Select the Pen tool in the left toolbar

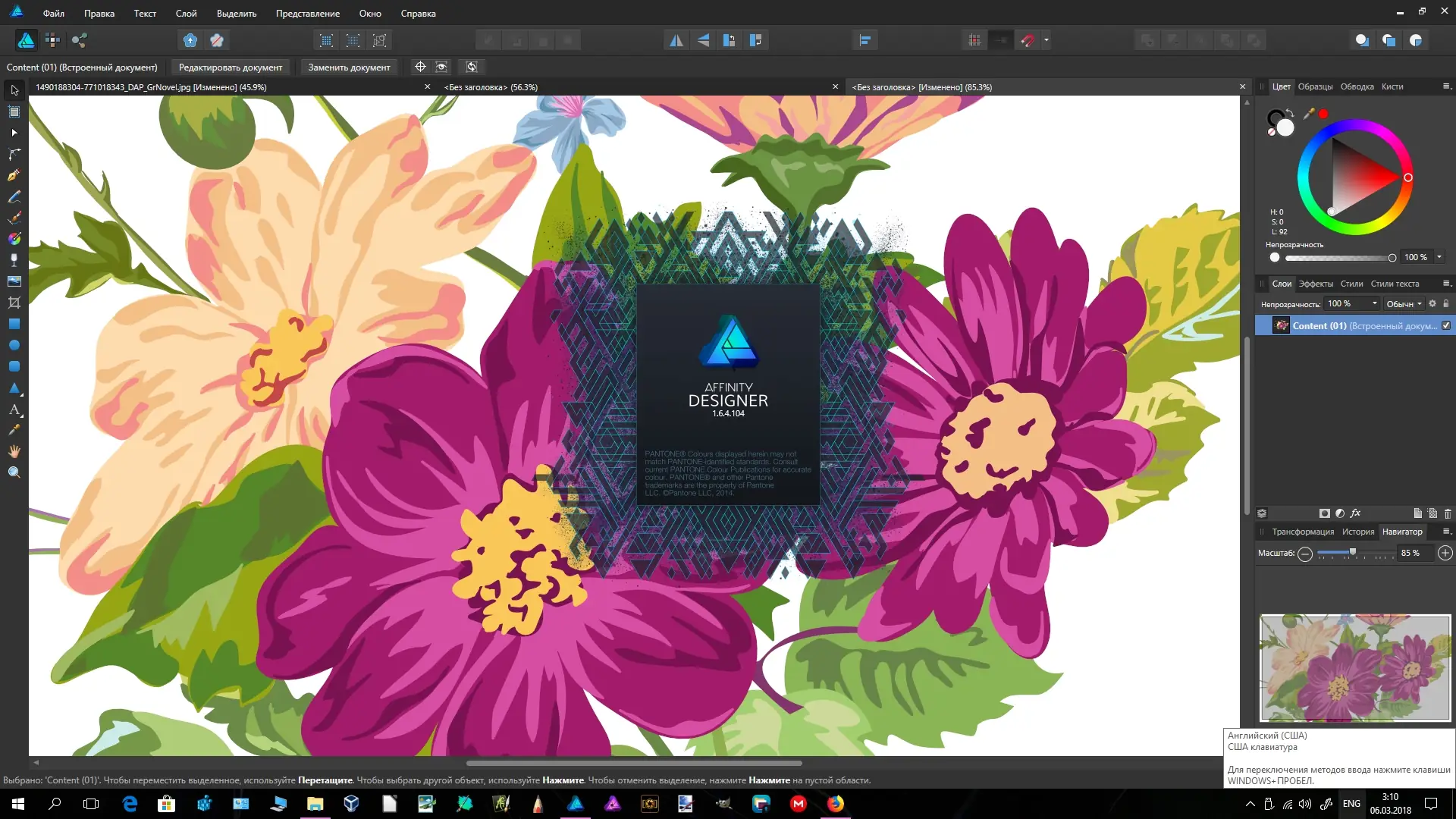14,174
